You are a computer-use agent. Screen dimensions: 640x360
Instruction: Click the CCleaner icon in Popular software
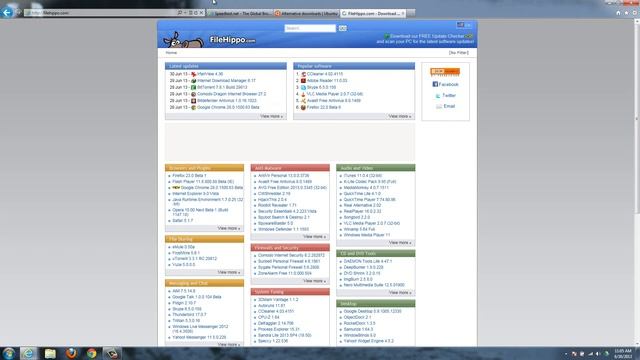[303, 74]
